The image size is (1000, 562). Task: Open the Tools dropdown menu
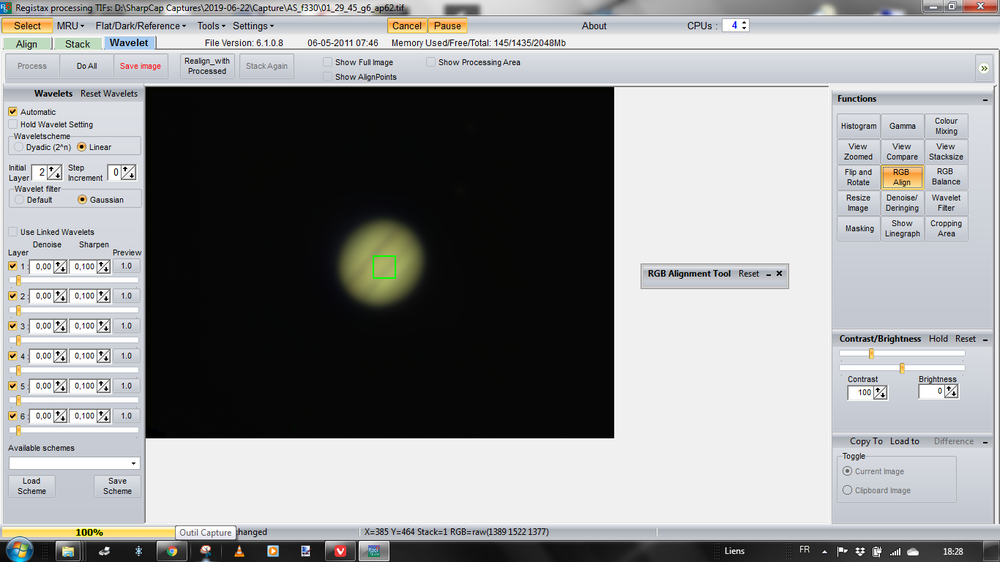[x=211, y=26]
